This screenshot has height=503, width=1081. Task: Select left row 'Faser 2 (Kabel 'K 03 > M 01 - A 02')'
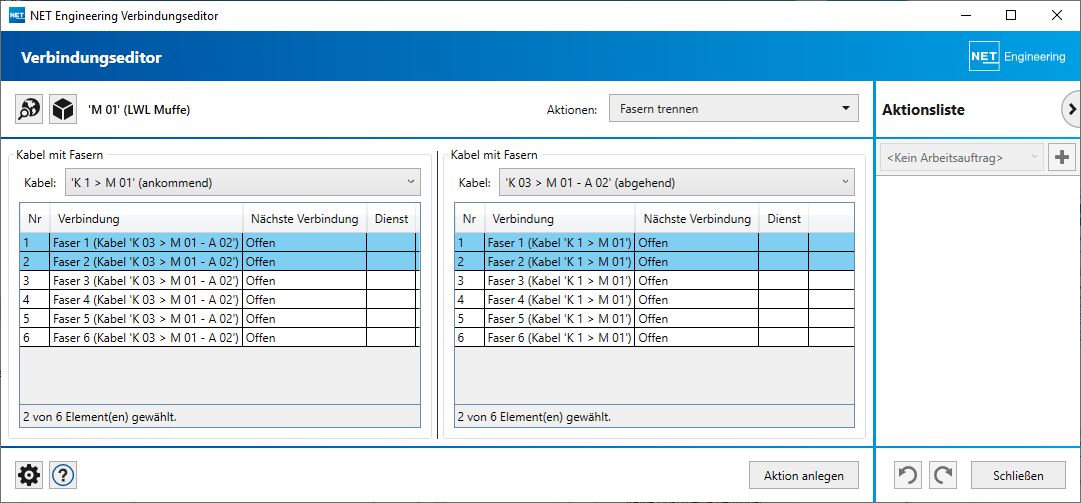point(219,262)
